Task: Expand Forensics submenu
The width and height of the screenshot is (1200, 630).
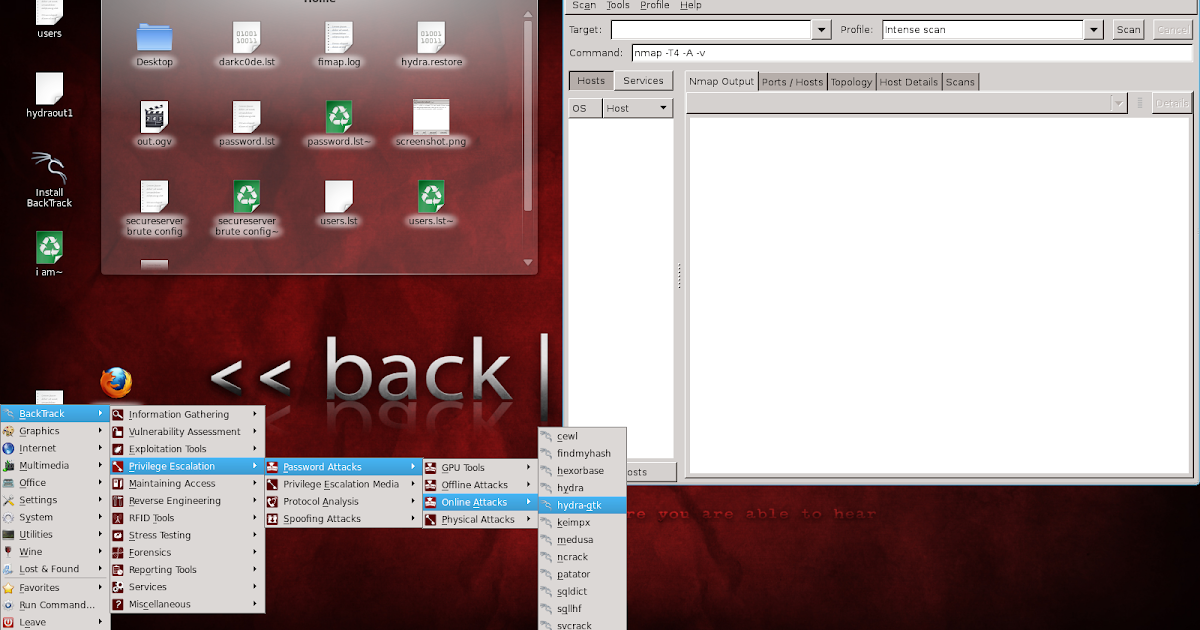Action: tap(187, 552)
